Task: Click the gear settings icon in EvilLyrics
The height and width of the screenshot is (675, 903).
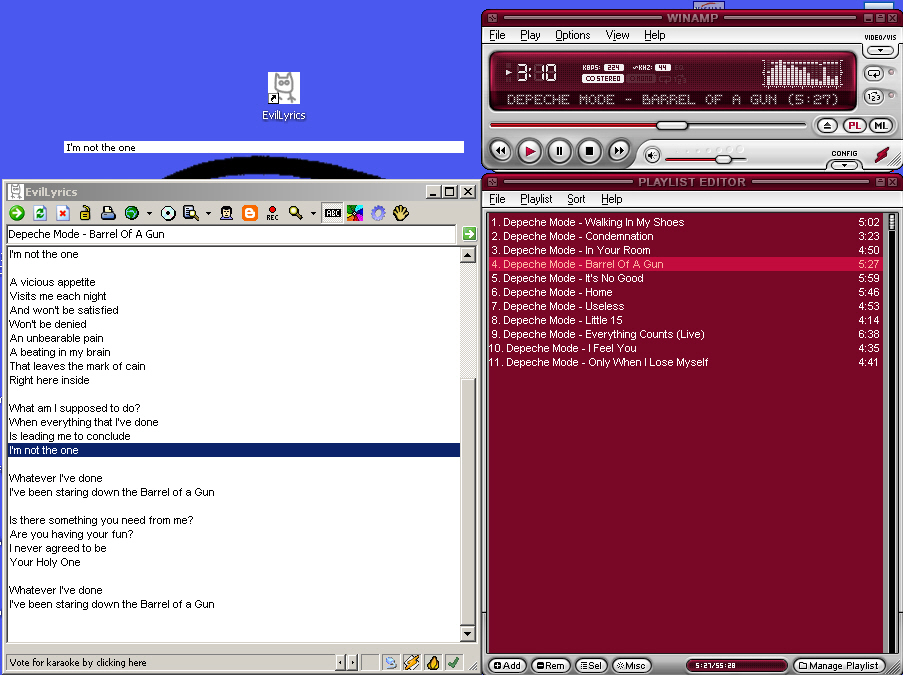Action: pyautogui.click(x=378, y=213)
